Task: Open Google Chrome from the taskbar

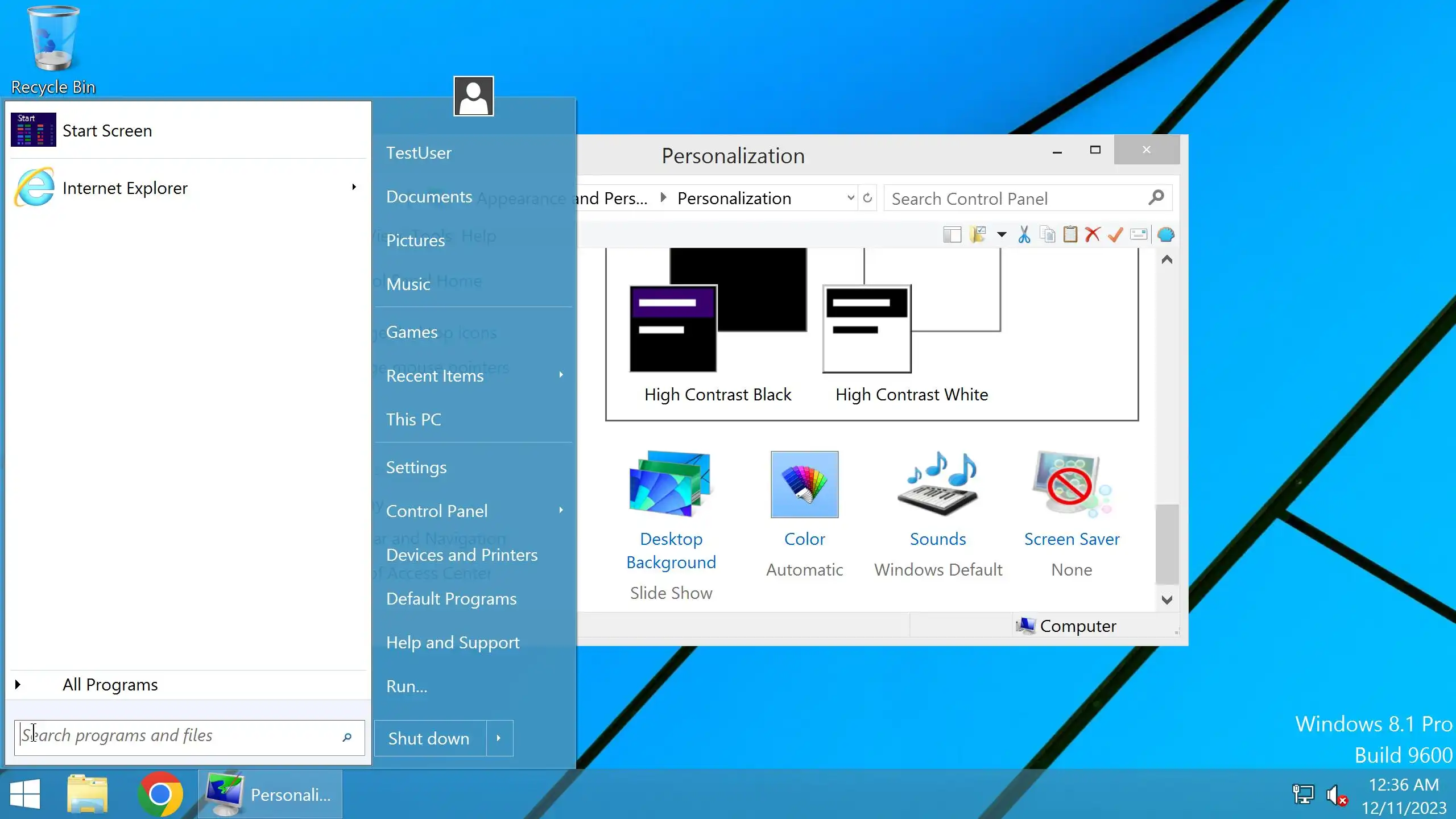Action: pyautogui.click(x=160, y=795)
